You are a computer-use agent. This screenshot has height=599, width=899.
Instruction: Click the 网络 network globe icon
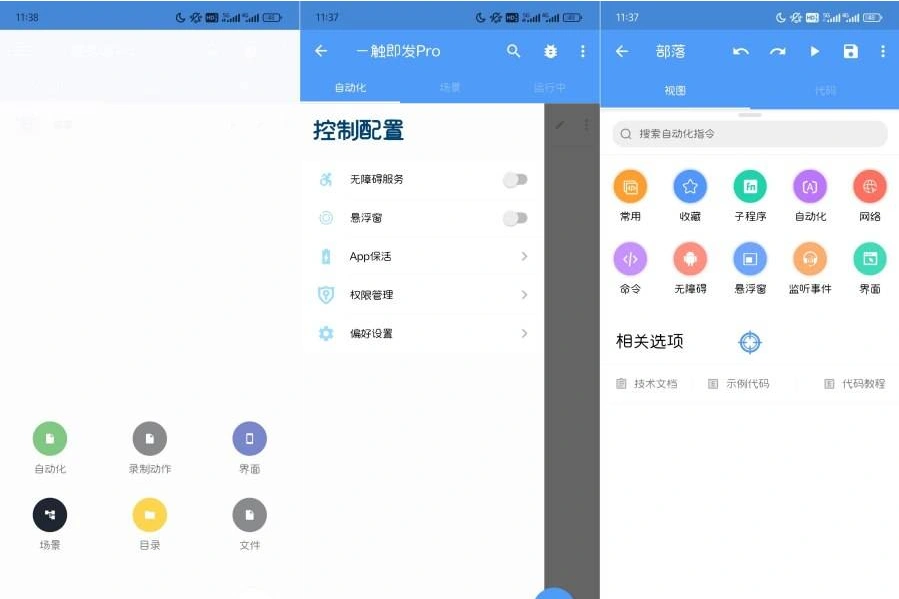tap(869, 187)
